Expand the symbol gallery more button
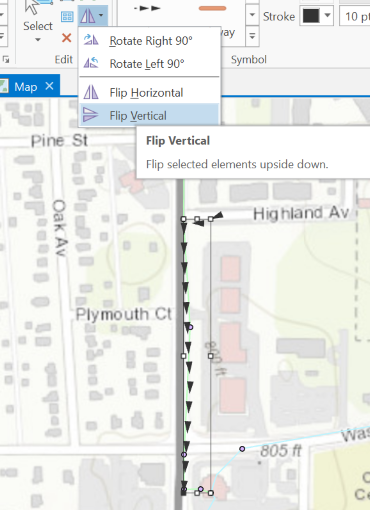370x510 pixels. (x=252, y=36)
